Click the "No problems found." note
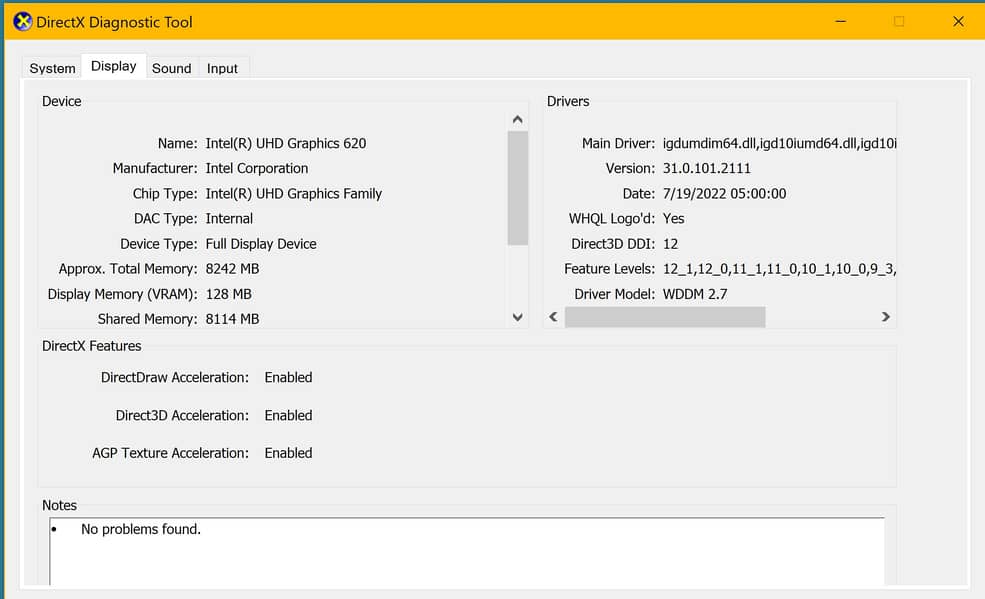Viewport: 985px width, 599px height. (141, 529)
